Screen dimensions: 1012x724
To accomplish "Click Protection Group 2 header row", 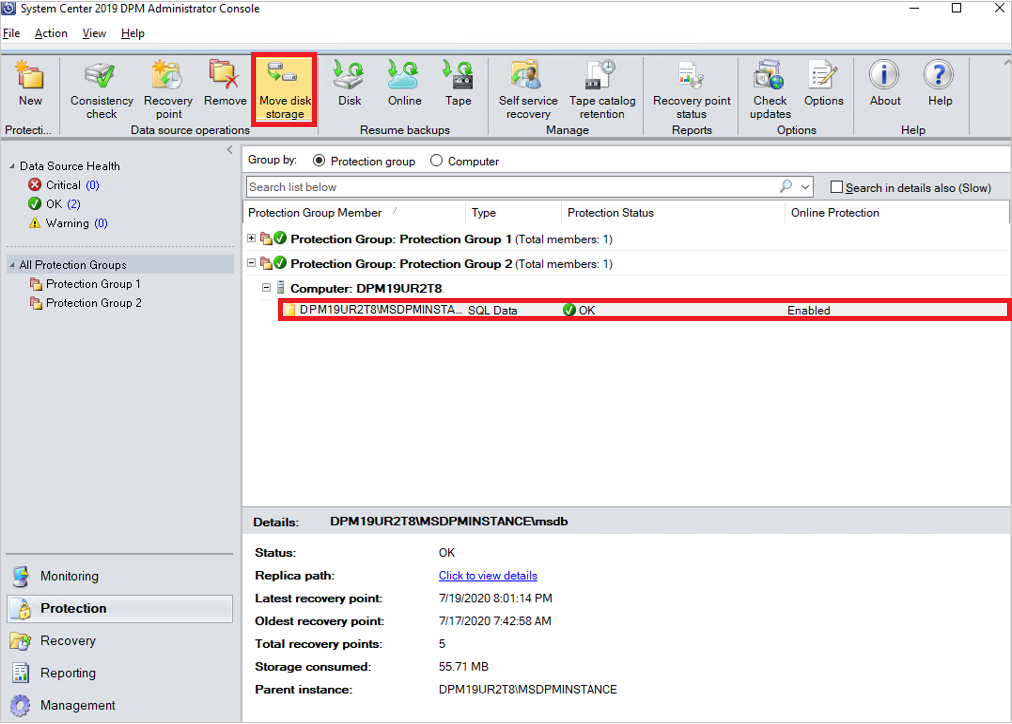I will pyautogui.click(x=450, y=264).
